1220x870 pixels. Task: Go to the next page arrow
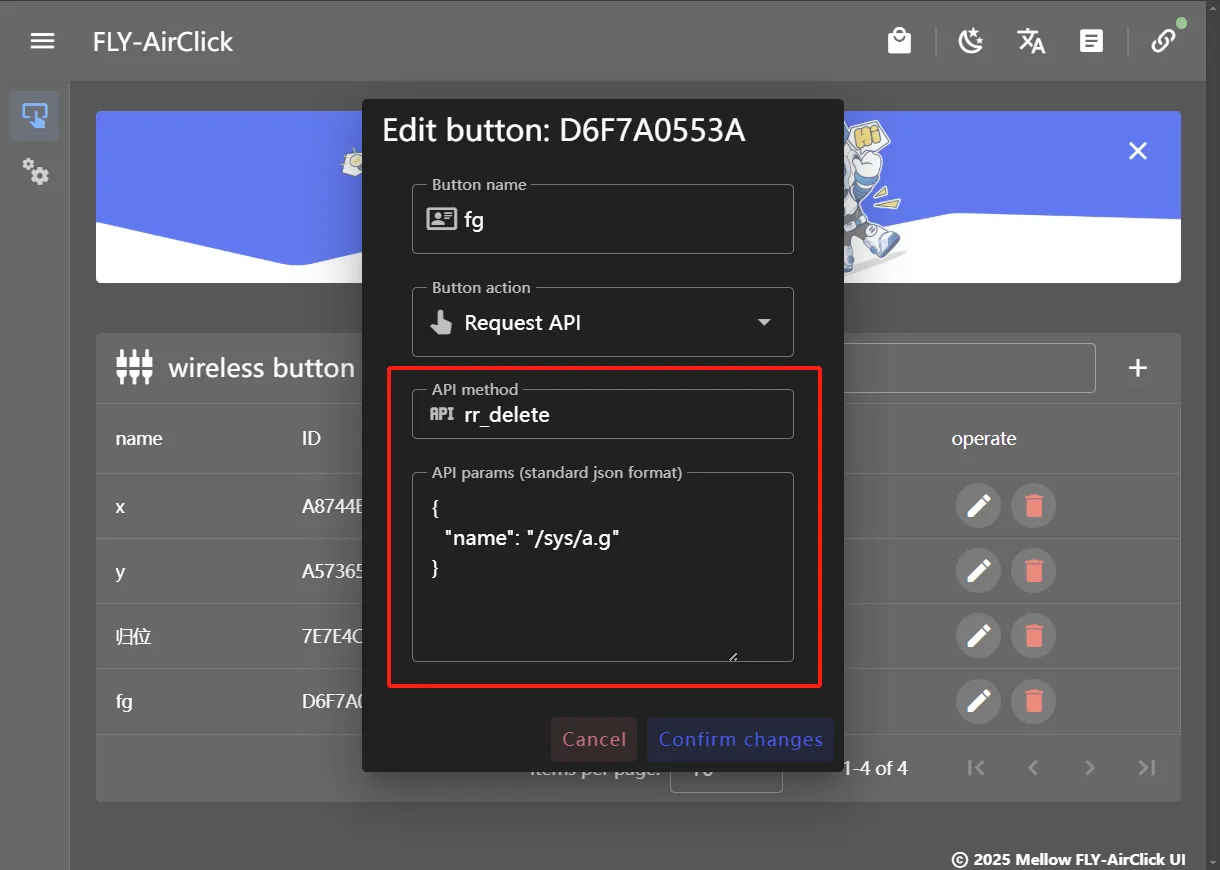1090,768
